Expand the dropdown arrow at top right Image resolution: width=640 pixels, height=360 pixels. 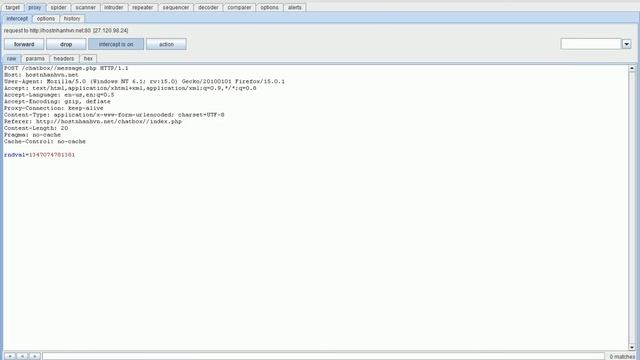(627, 44)
